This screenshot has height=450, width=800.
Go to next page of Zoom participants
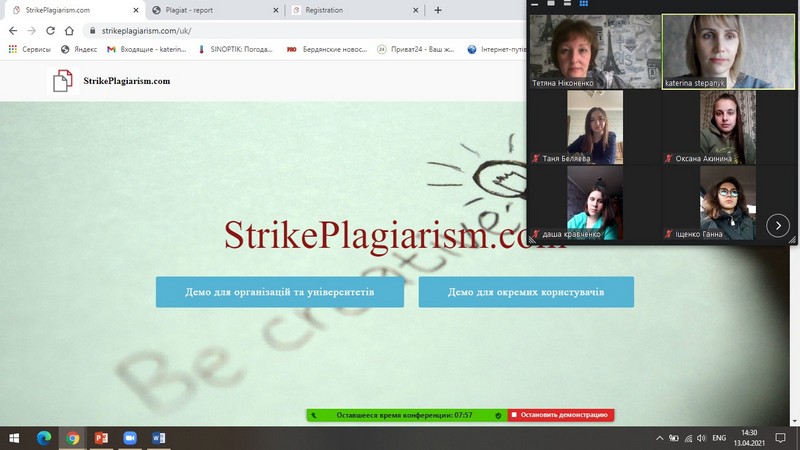coord(778,226)
